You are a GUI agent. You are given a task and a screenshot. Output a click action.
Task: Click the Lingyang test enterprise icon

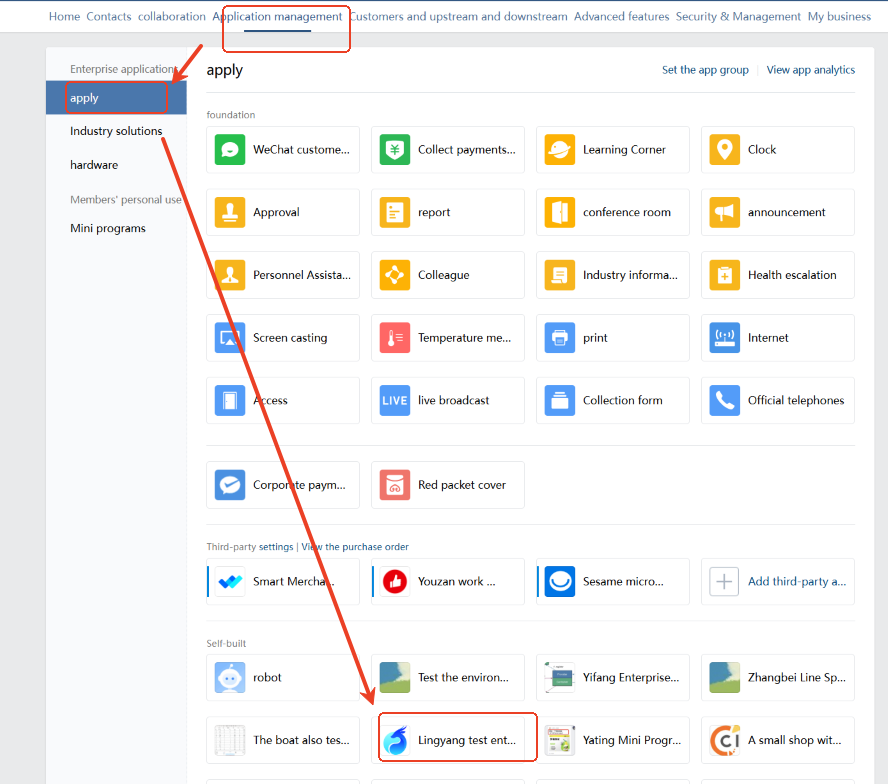395,740
